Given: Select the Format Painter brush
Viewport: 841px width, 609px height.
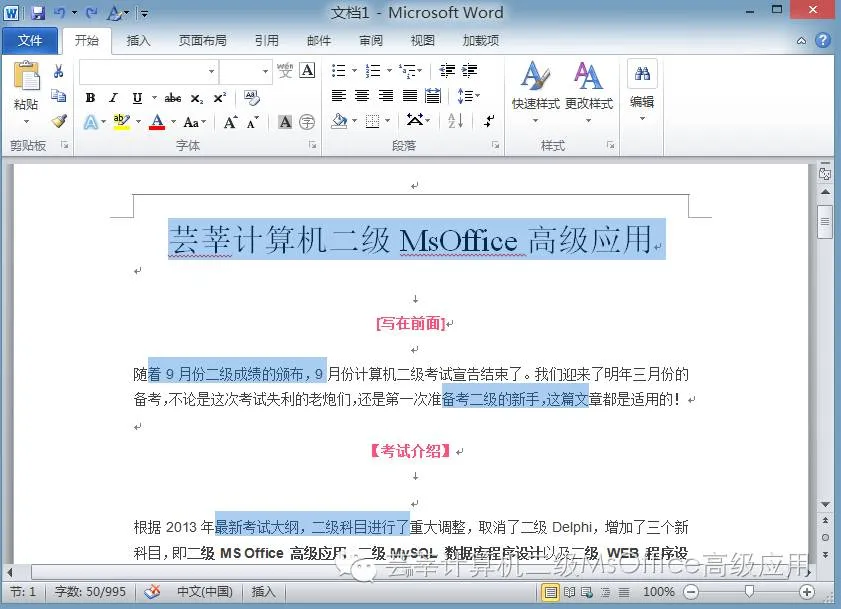Looking at the screenshot, I should pyautogui.click(x=59, y=121).
